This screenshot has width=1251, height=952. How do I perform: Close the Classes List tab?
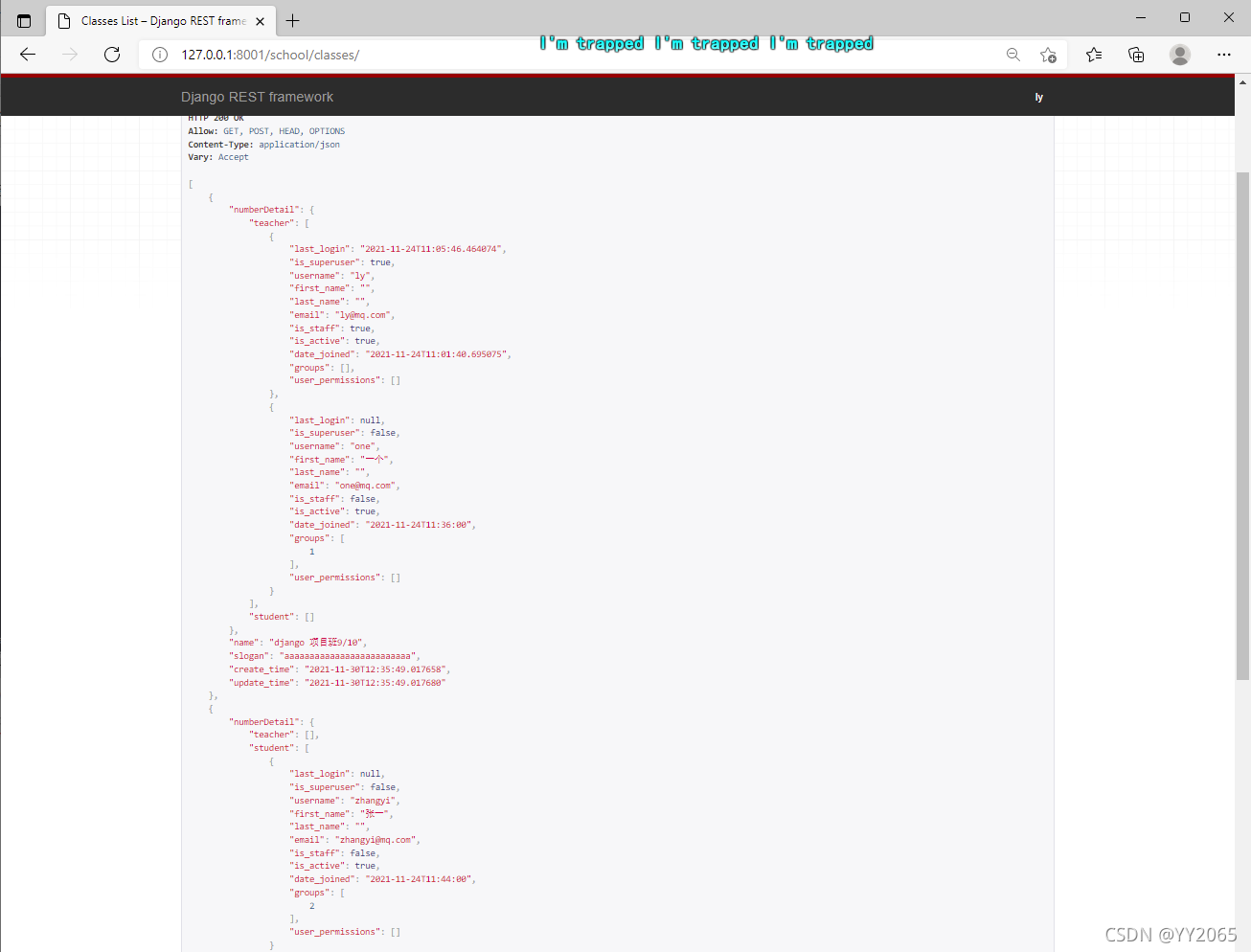click(x=260, y=21)
